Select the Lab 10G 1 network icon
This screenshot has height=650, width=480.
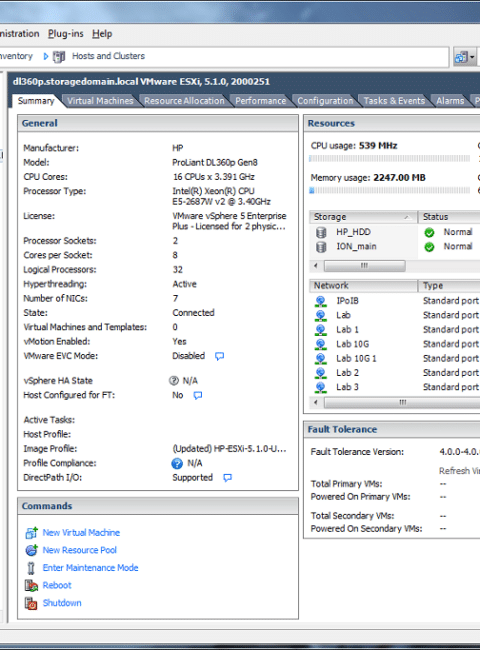pyautogui.click(x=320, y=359)
